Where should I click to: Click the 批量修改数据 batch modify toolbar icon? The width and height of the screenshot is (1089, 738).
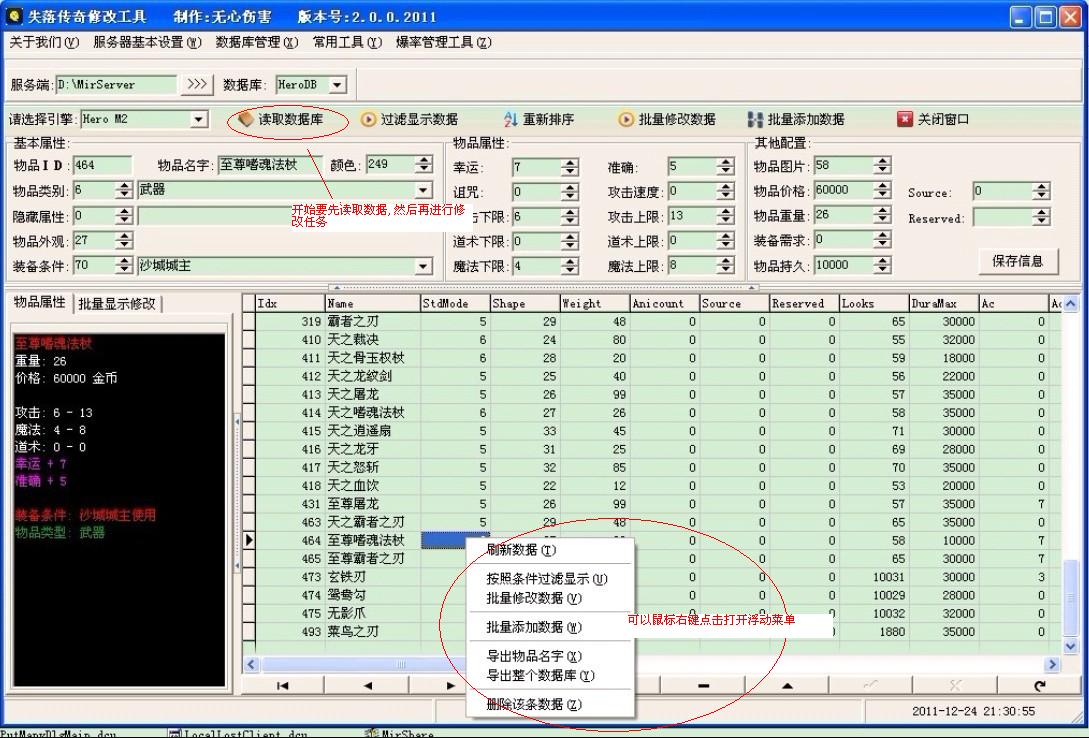[x=627, y=119]
